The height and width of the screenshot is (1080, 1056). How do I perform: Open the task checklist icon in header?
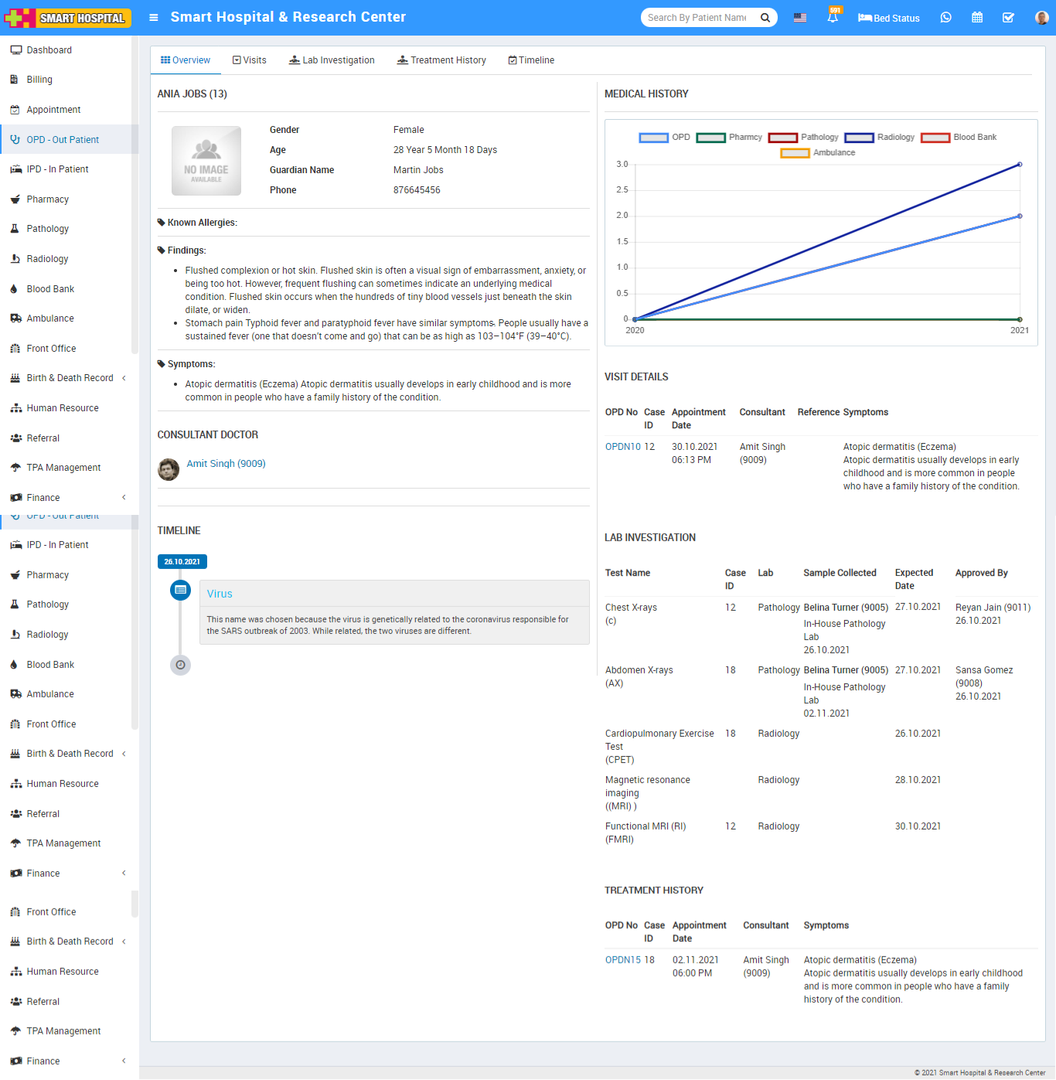point(1008,18)
